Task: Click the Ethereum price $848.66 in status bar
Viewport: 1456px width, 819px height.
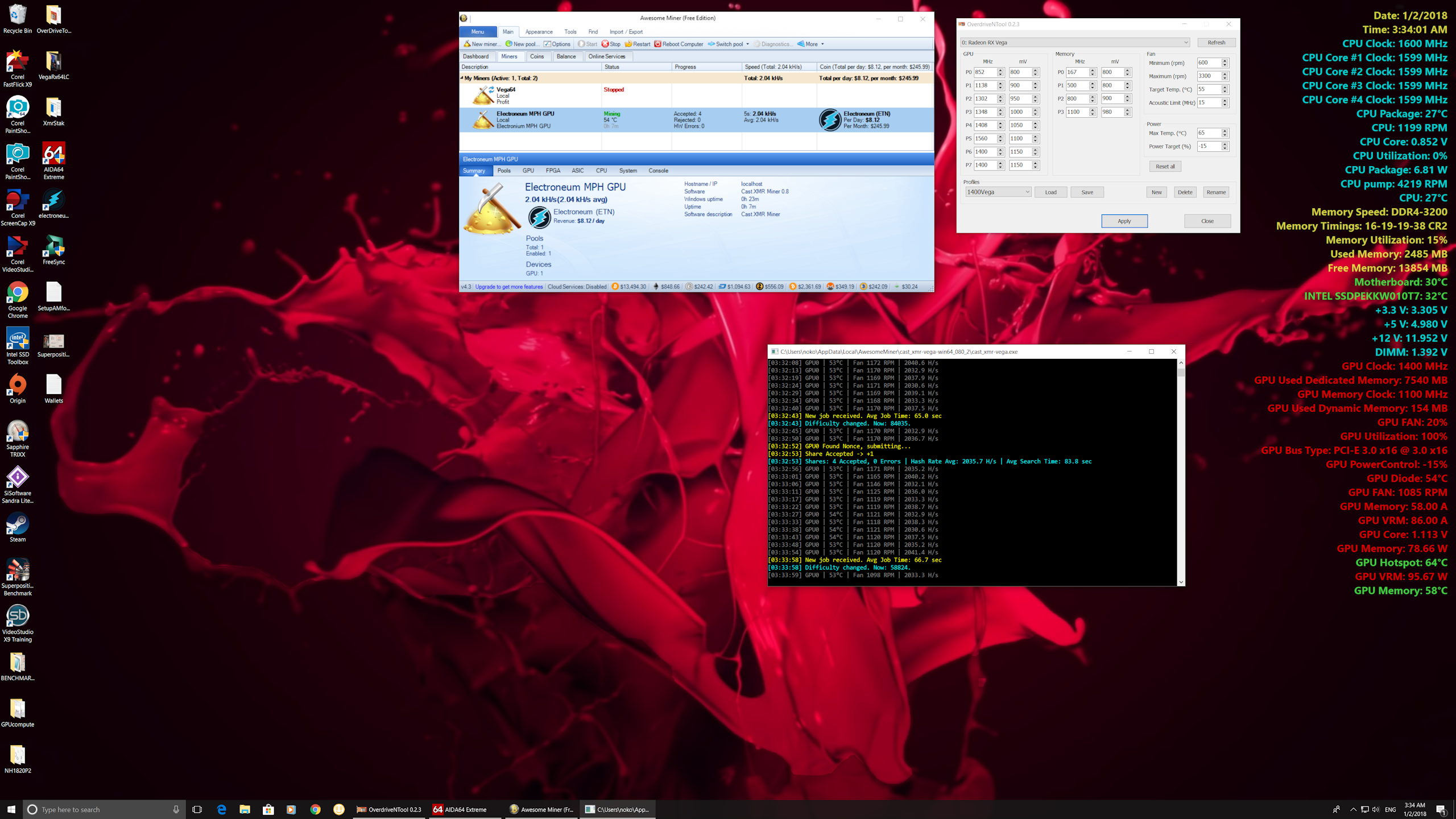Action: [x=666, y=287]
